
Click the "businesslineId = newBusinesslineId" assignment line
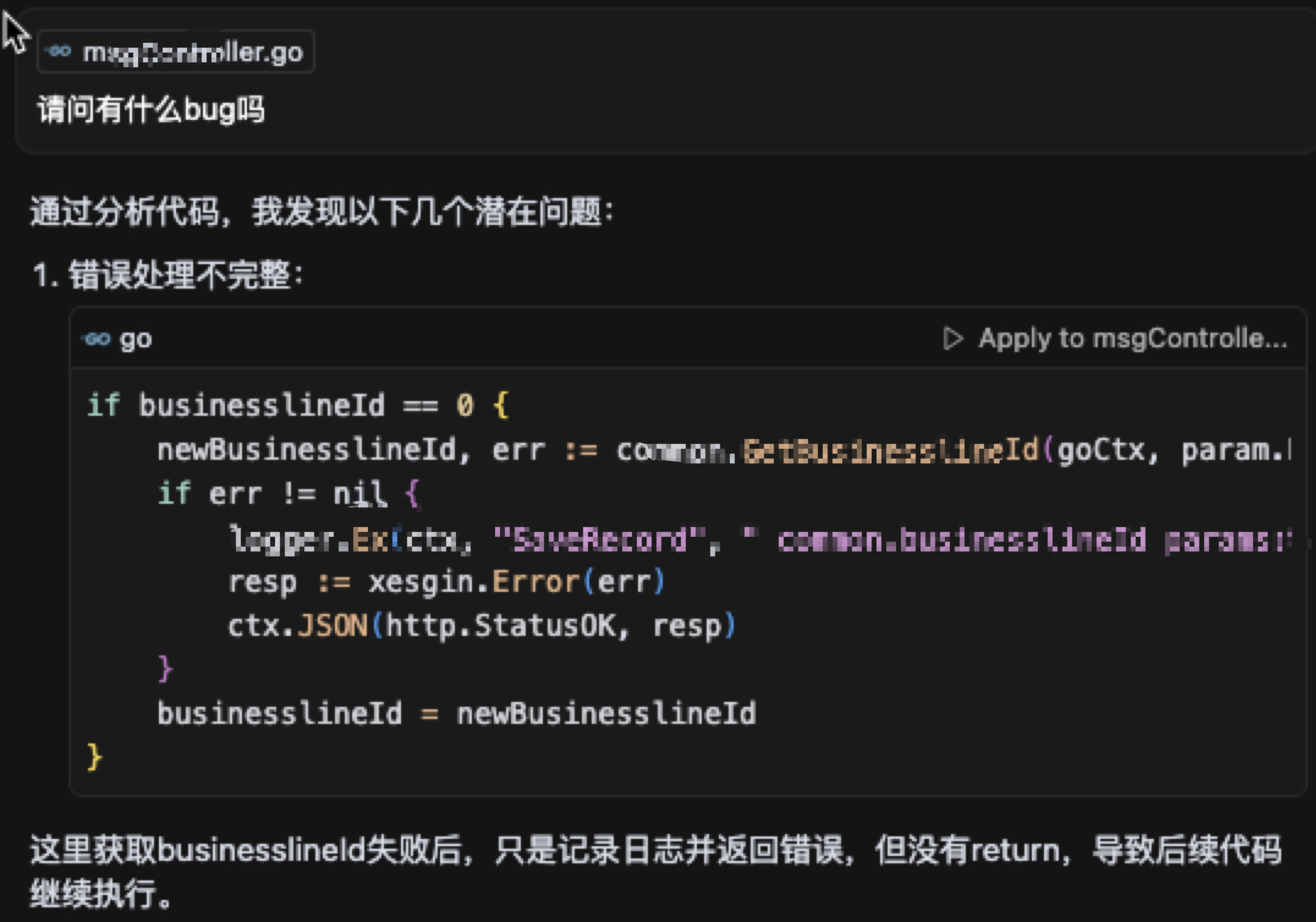tap(456, 714)
